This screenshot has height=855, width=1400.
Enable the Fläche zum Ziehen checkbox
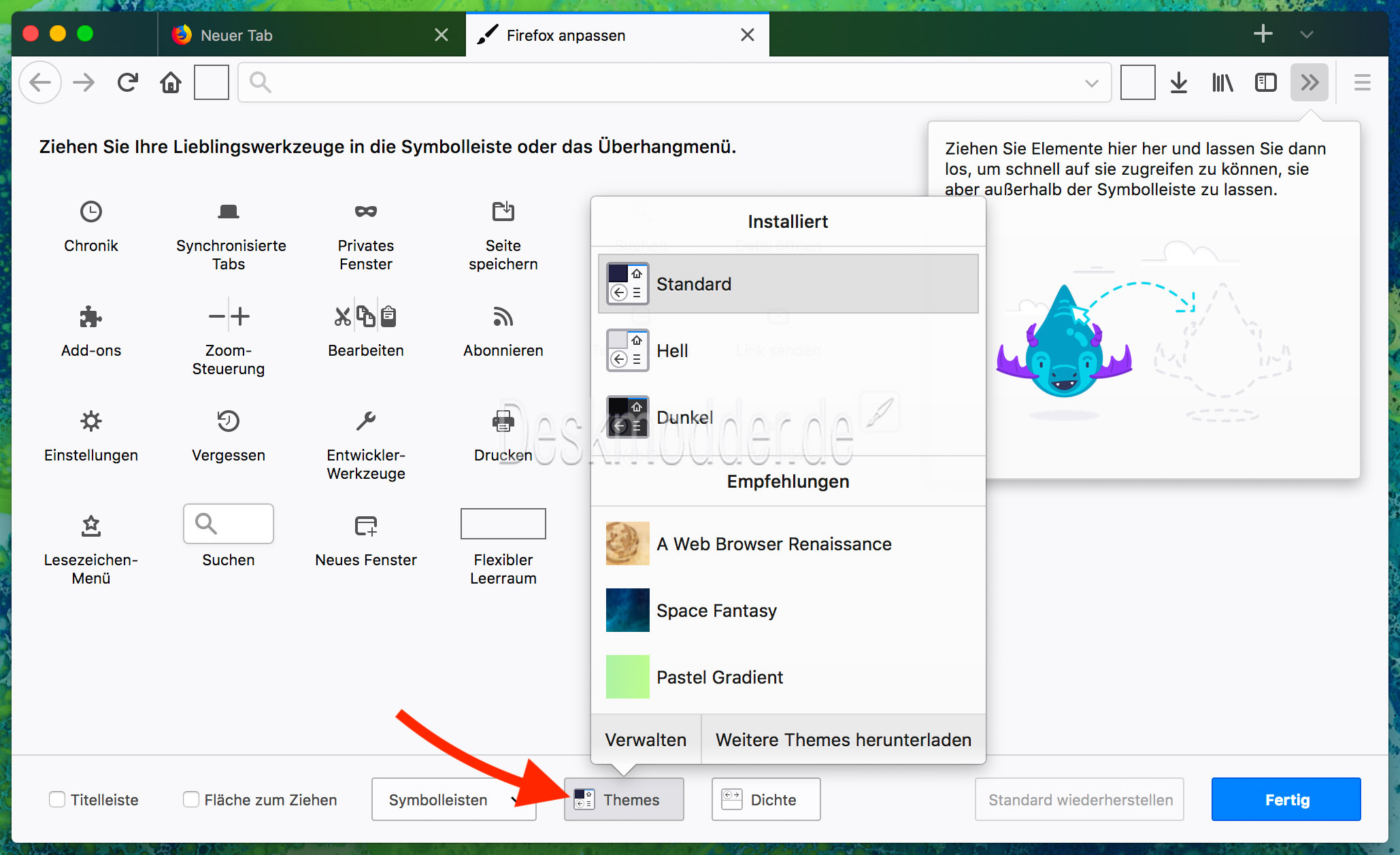(x=191, y=799)
